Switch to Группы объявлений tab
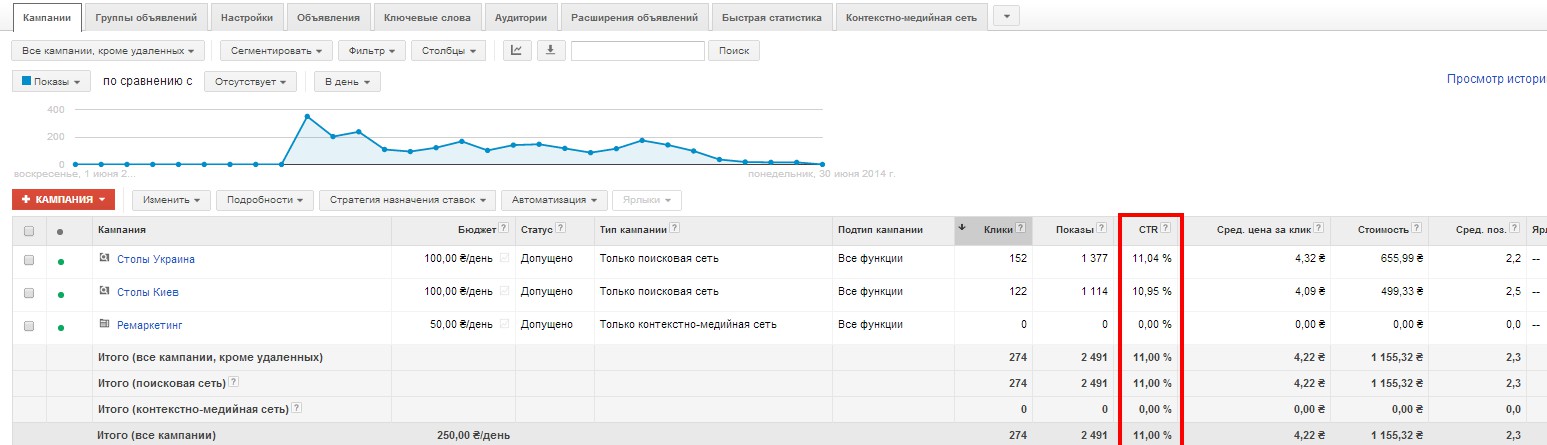Viewport: 1547px width, 445px height. (147, 17)
